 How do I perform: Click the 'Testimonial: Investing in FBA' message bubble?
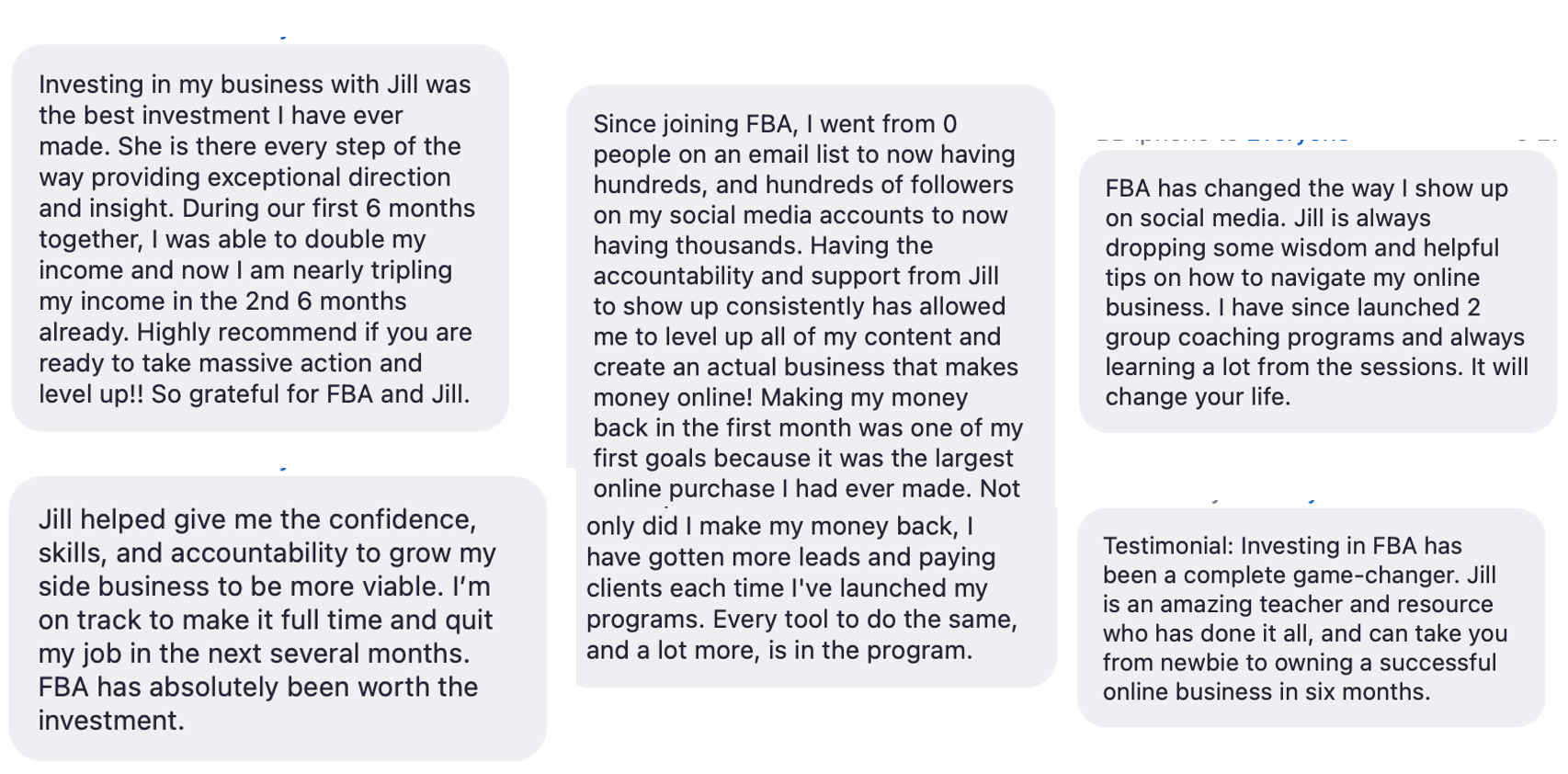coord(1311,618)
